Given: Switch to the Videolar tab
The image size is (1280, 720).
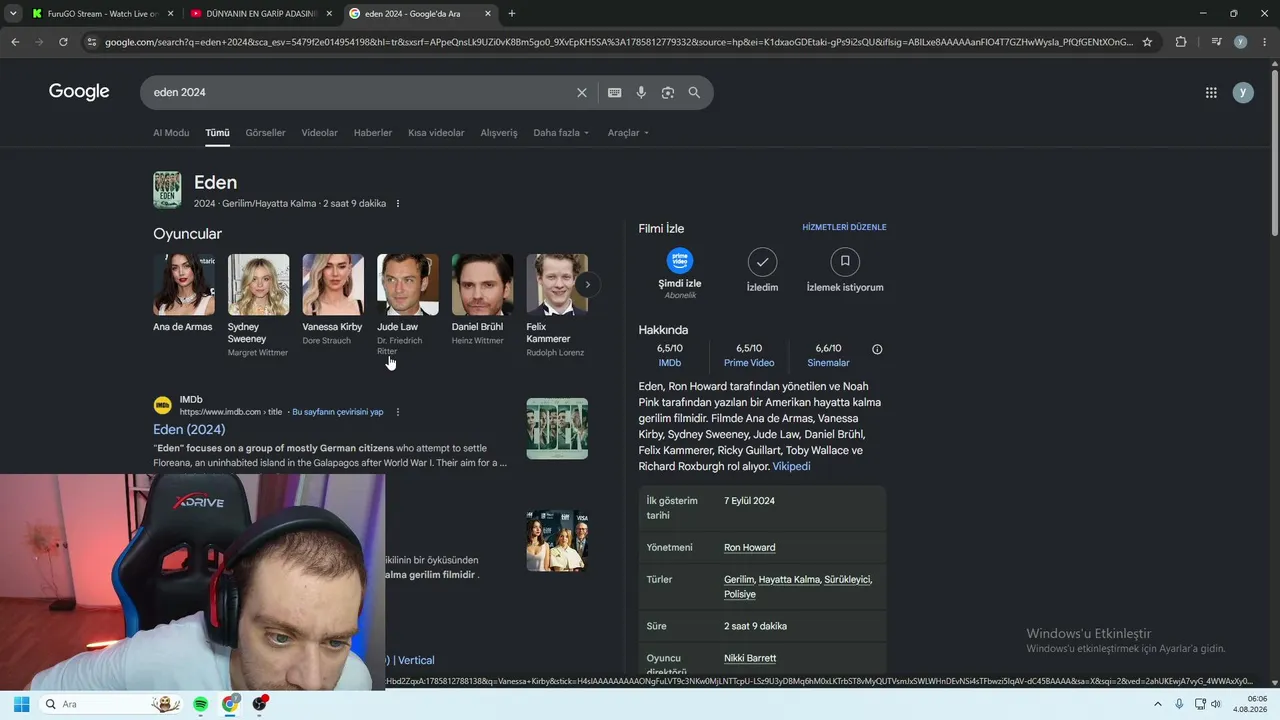Looking at the screenshot, I should [319, 133].
